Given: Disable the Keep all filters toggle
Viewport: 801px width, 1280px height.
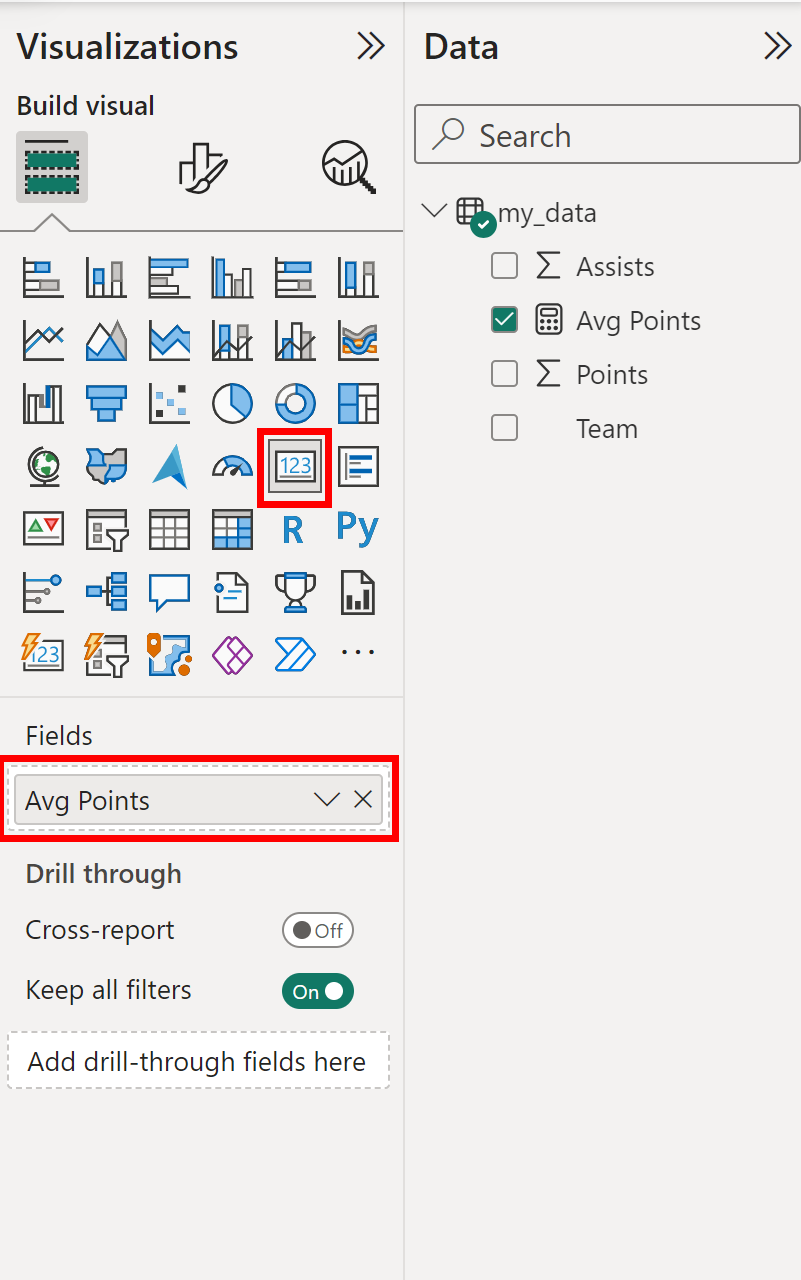Looking at the screenshot, I should click(x=318, y=991).
